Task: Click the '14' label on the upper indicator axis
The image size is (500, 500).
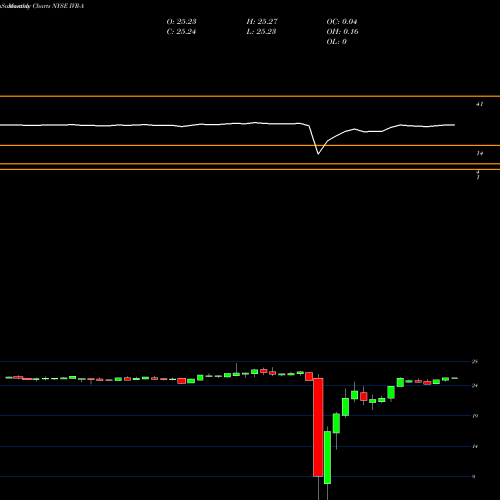Action: tap(479, 153)
